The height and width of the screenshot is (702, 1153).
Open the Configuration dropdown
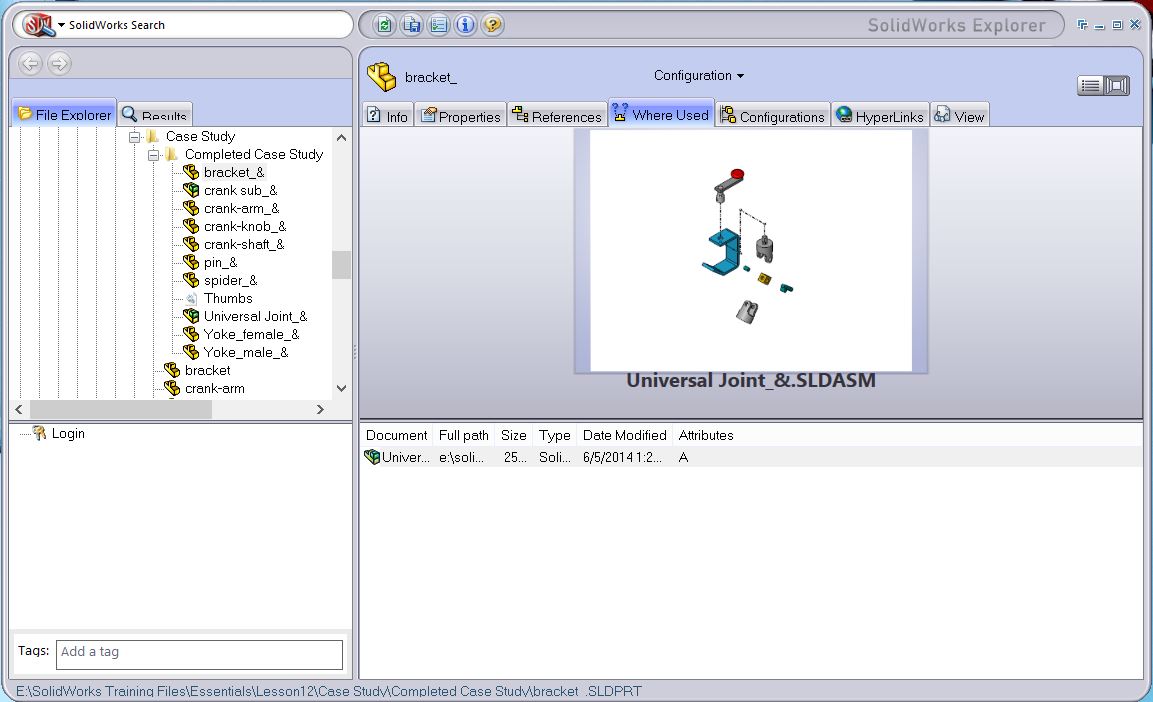(x=699, y=76)
